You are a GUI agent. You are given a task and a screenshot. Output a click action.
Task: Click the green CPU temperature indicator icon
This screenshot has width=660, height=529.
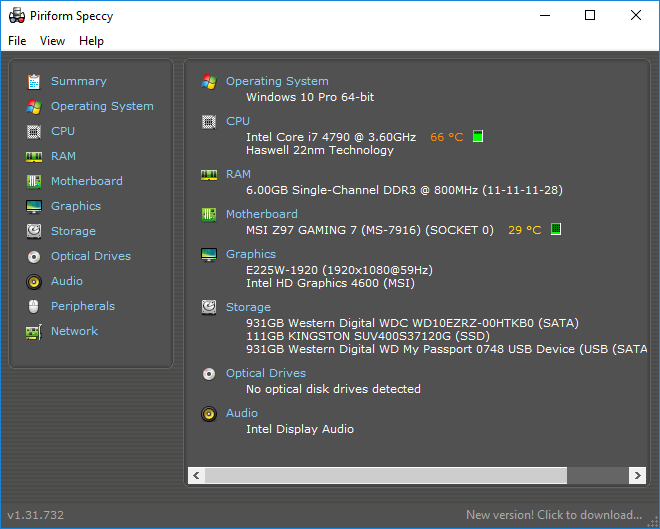pyautogui.click(x=478, y=136)
